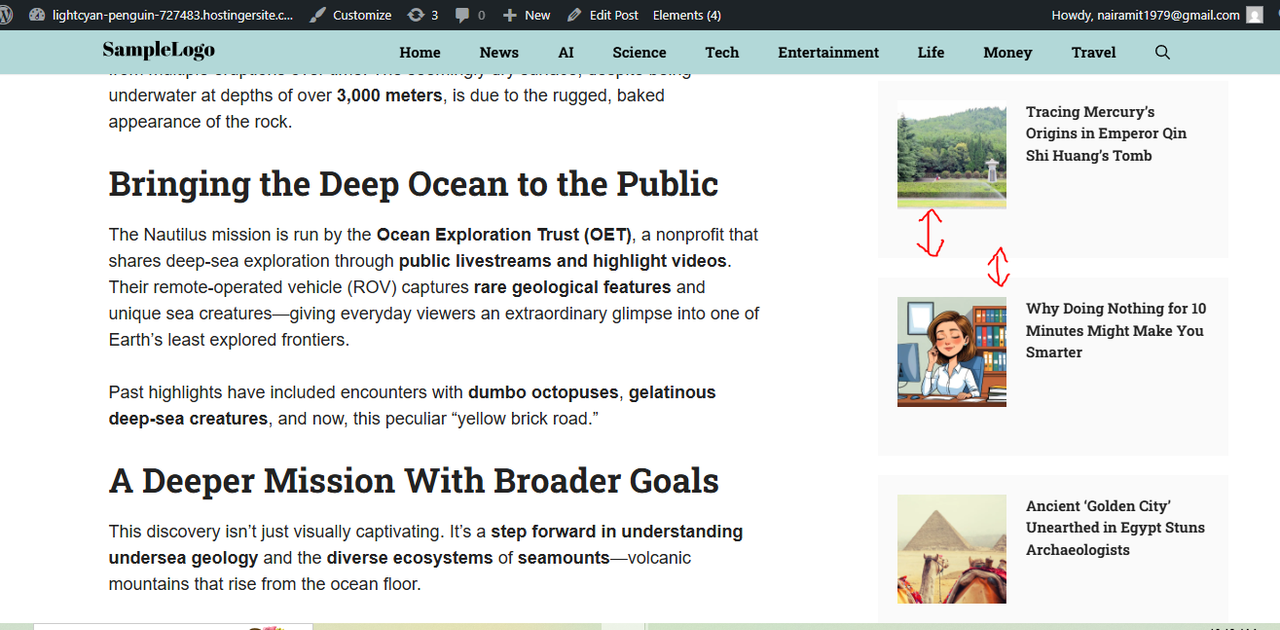The image size is (1280, 630).
Task: Open Elements (4) in admin bar
Action: 687,15
